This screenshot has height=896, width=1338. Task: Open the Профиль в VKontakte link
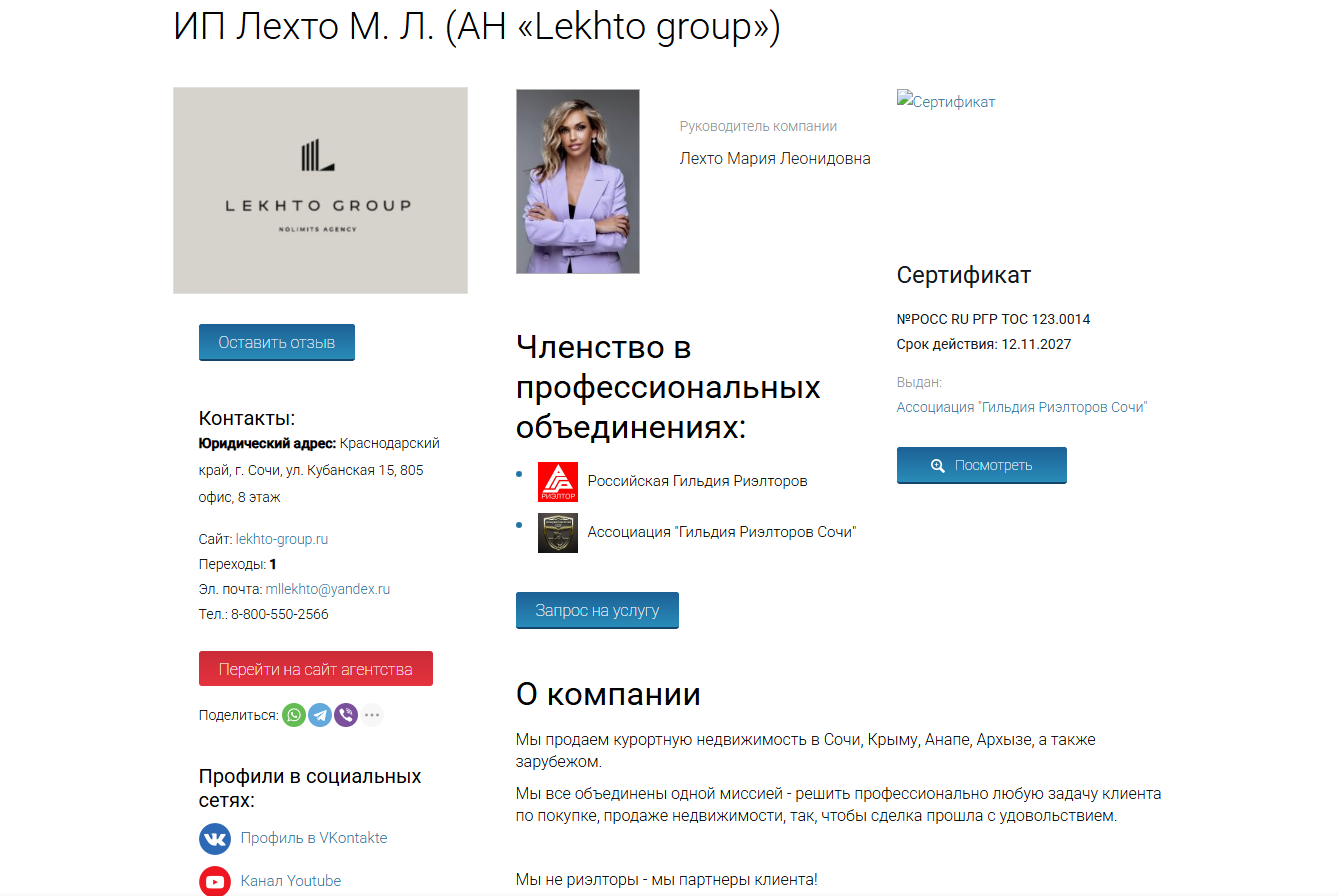314,838
